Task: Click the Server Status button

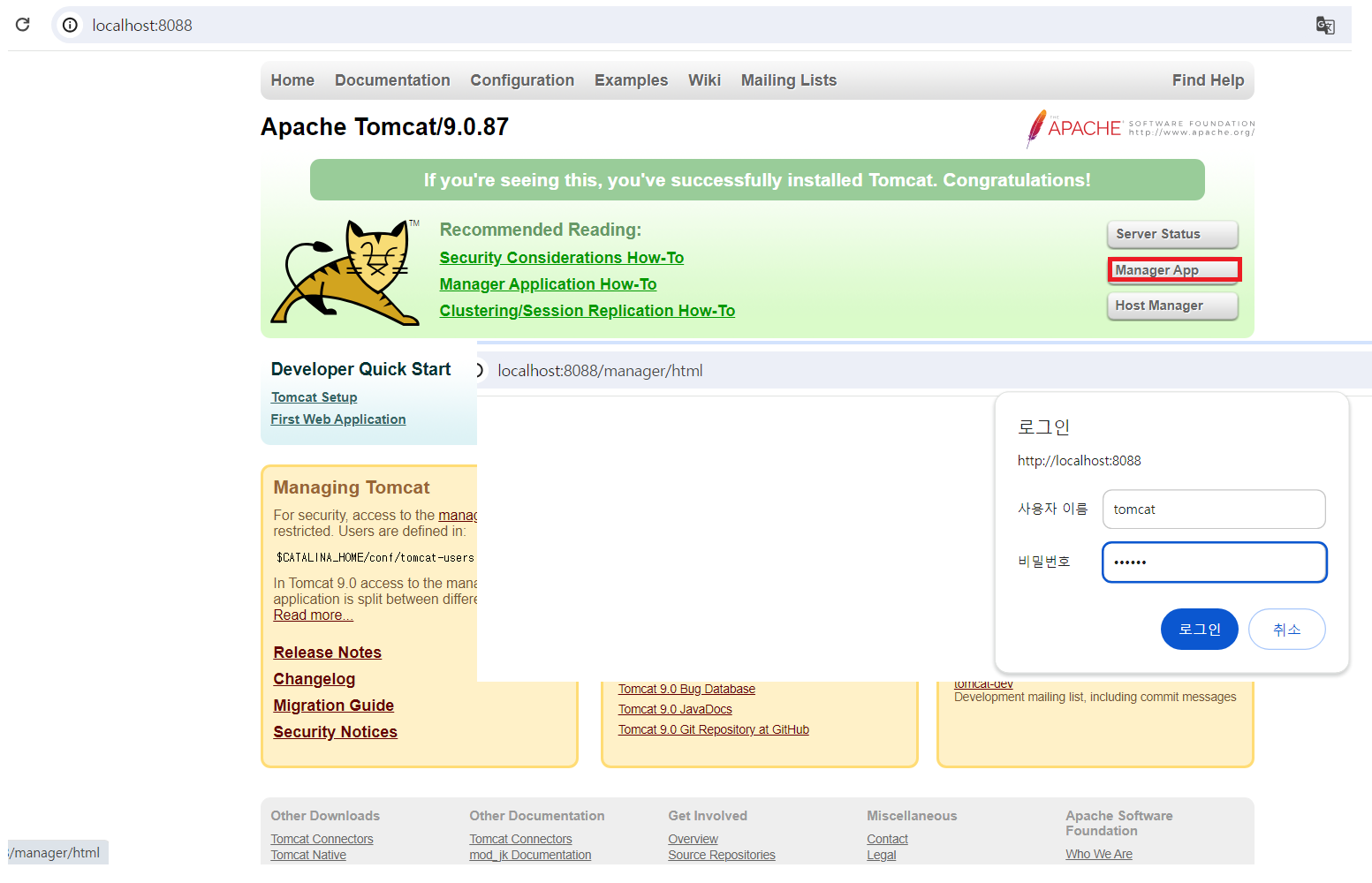Action: click(x=1172, y=234)
